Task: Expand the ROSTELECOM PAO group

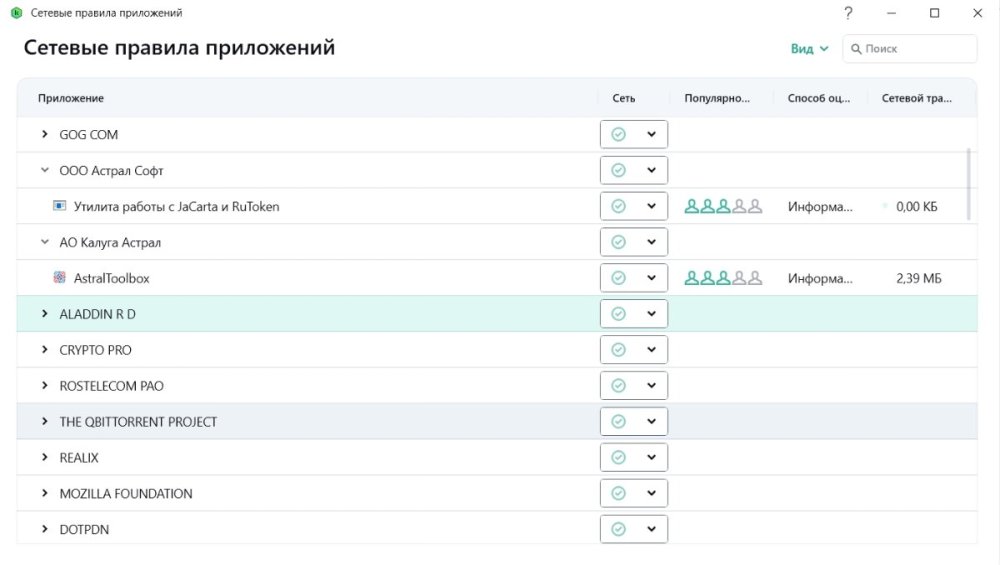Action: pyautogui.click(x=45, y=385)
